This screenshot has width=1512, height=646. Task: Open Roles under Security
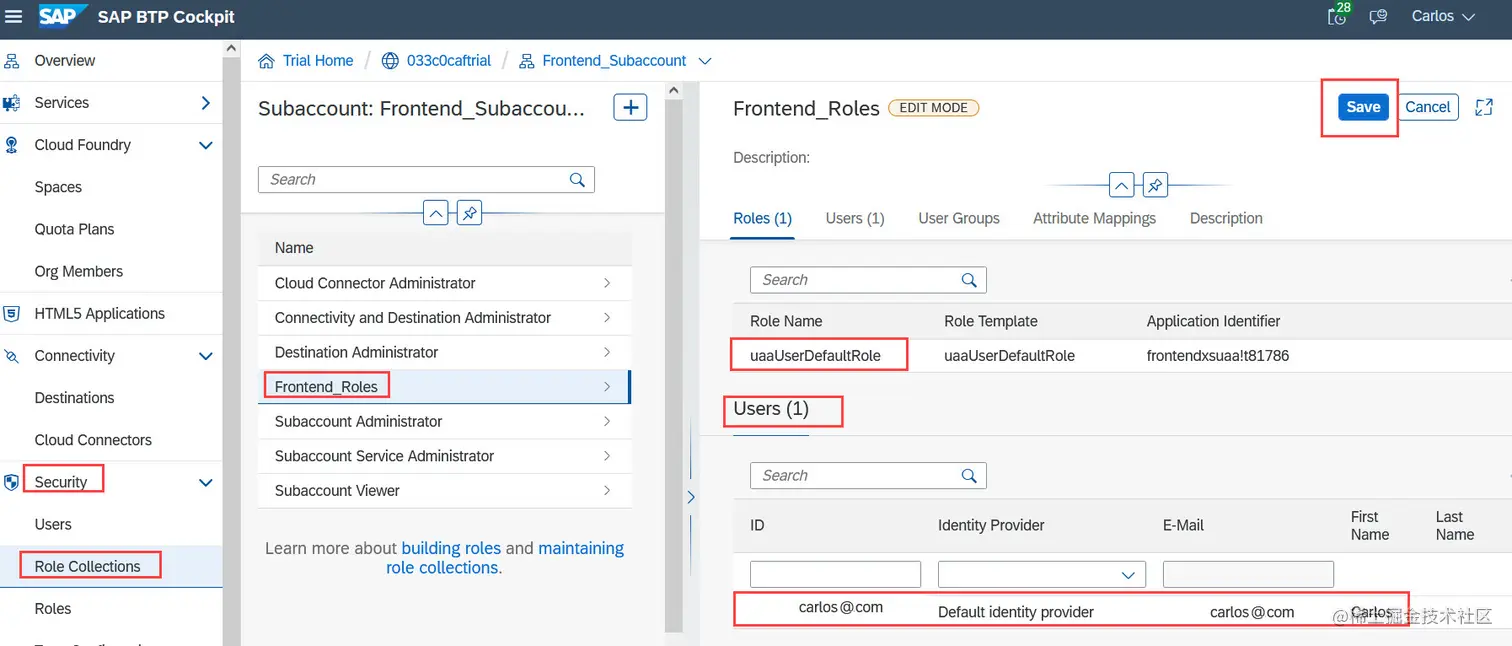(x=53, y=609)
